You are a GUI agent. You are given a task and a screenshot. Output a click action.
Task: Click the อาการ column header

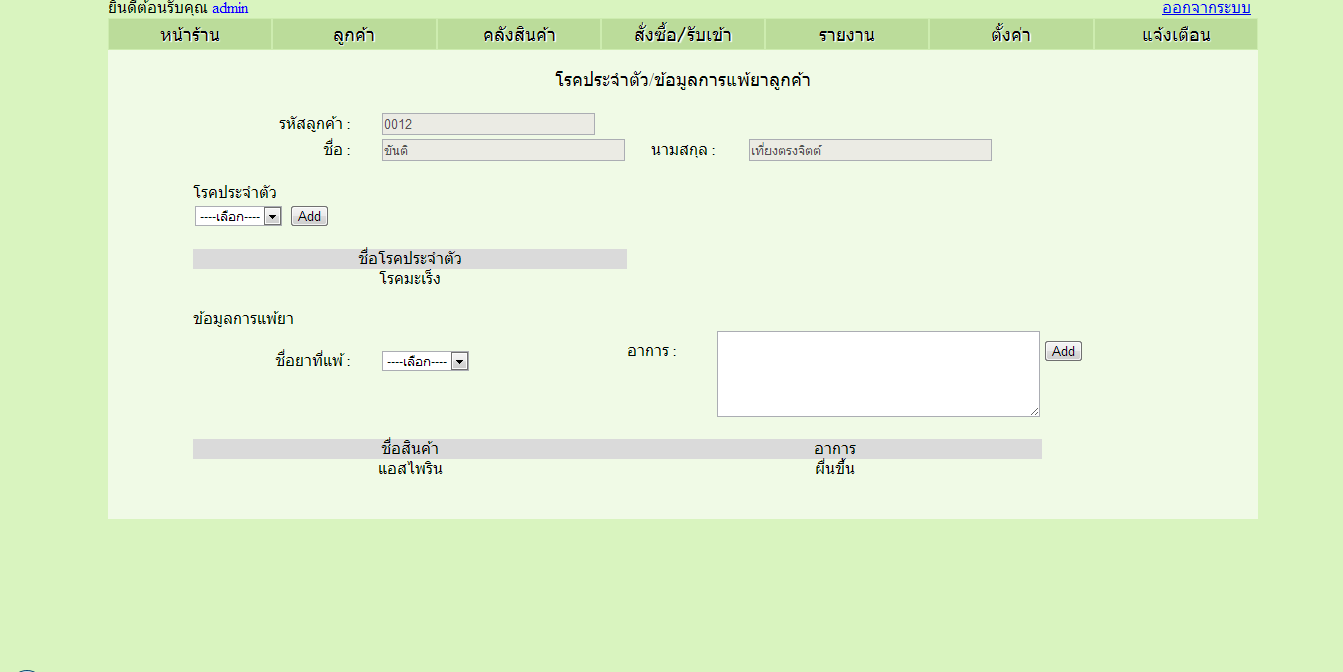(835, 449)
